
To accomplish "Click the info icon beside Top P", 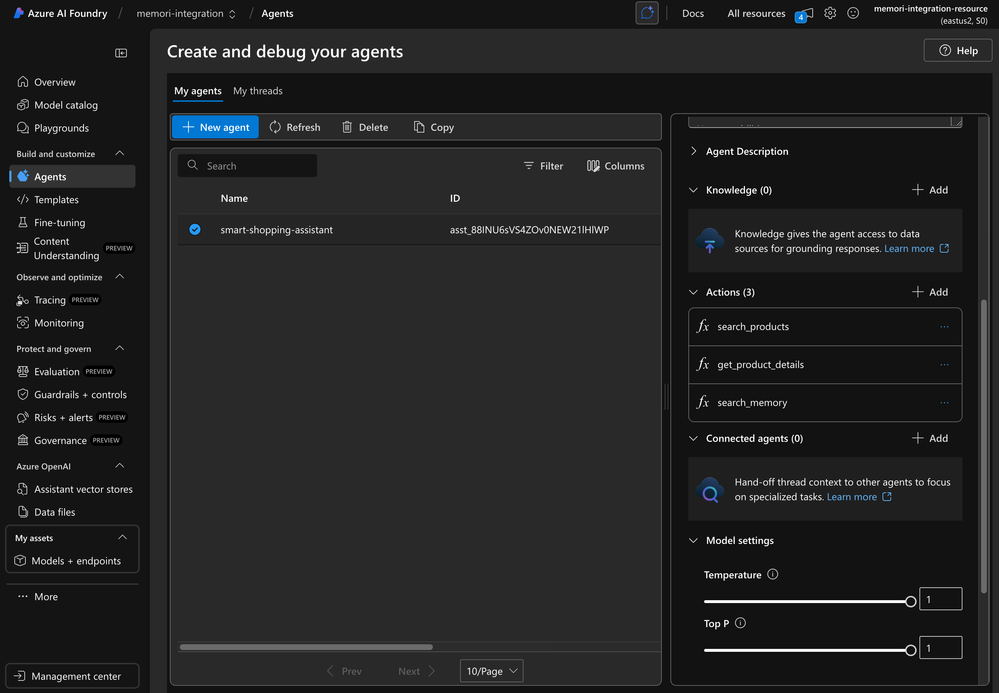I will [740, 623].
